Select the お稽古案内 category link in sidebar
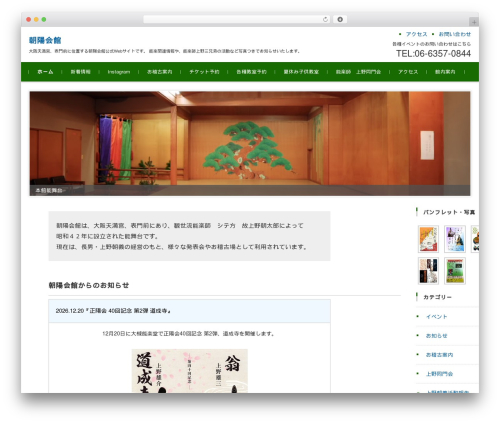This screenshot has height=423, width=500. click(x=439, y=355)
